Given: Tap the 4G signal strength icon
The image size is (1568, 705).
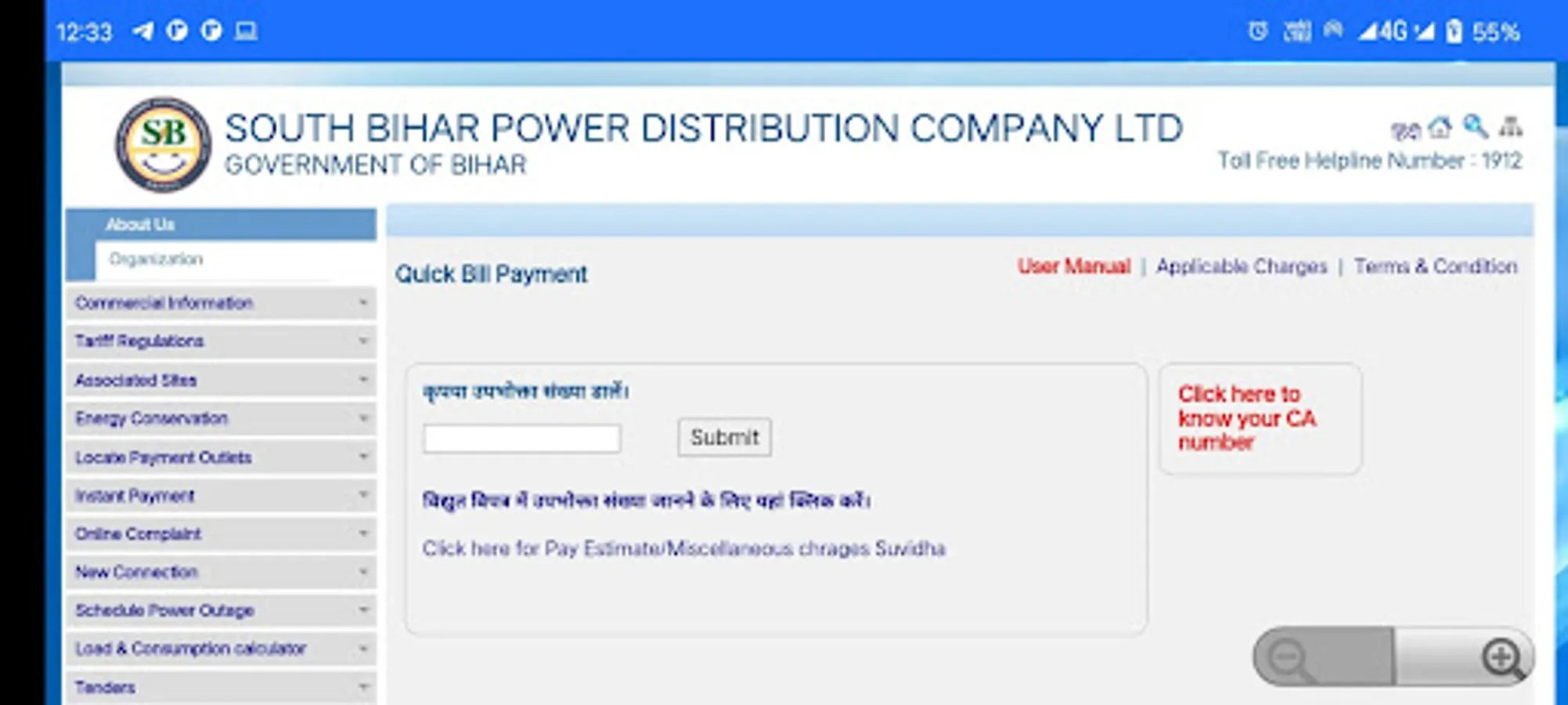Looking at the screenshot, I should click(x=1383, y=31).
